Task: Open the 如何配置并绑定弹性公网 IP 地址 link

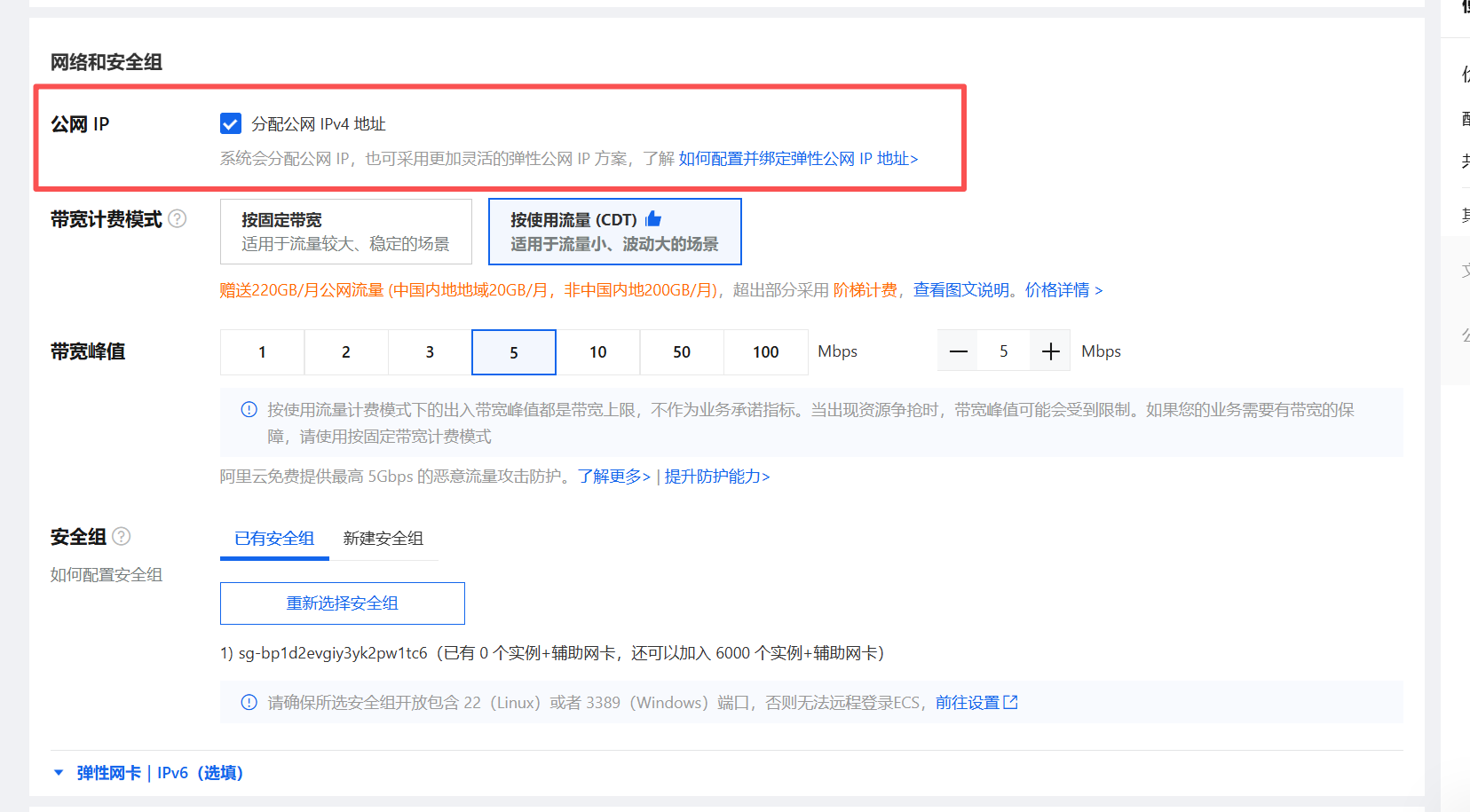Action: click(x=798, y=159)
